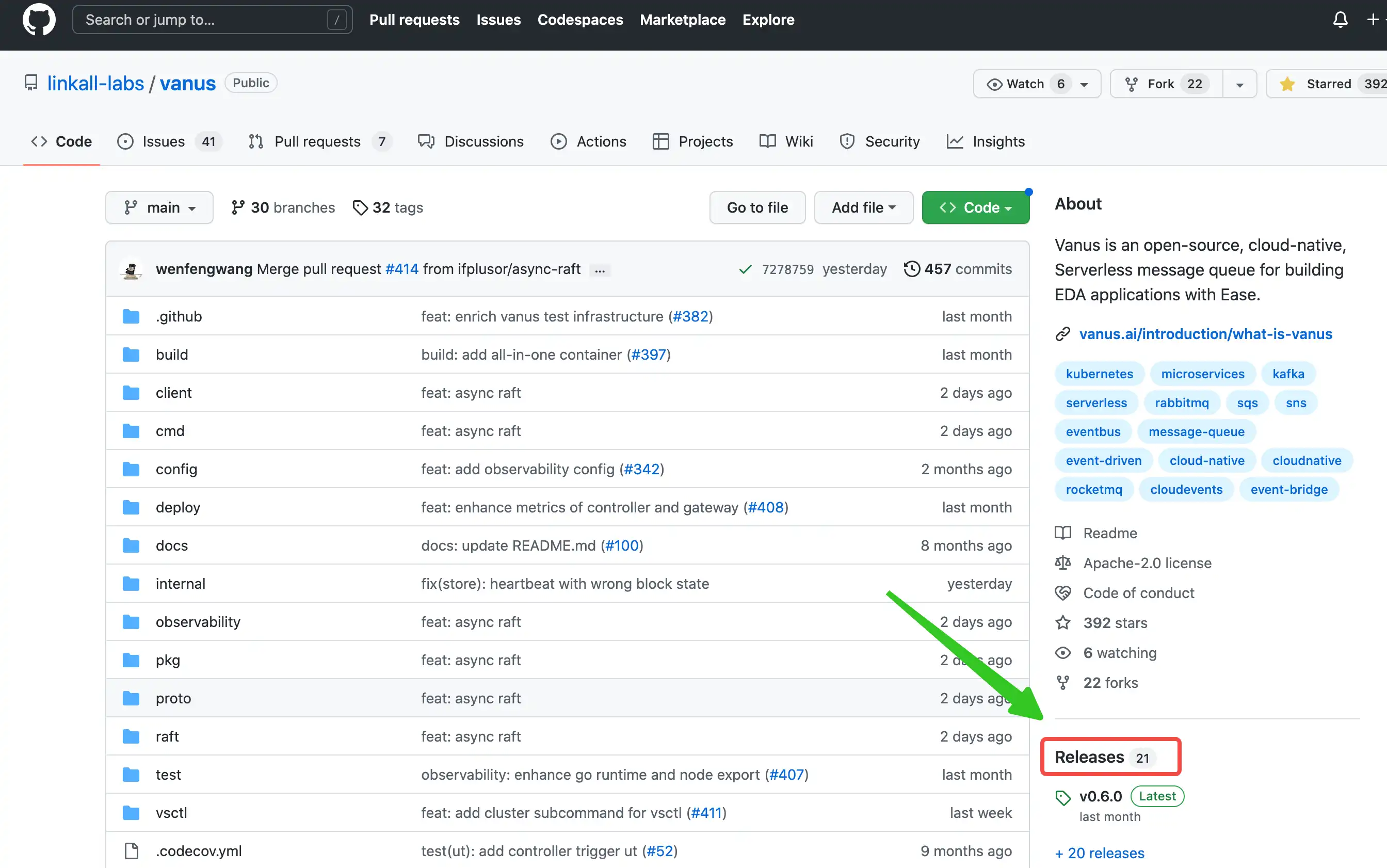
Task: Open the Projects tab
Action: 692,141
